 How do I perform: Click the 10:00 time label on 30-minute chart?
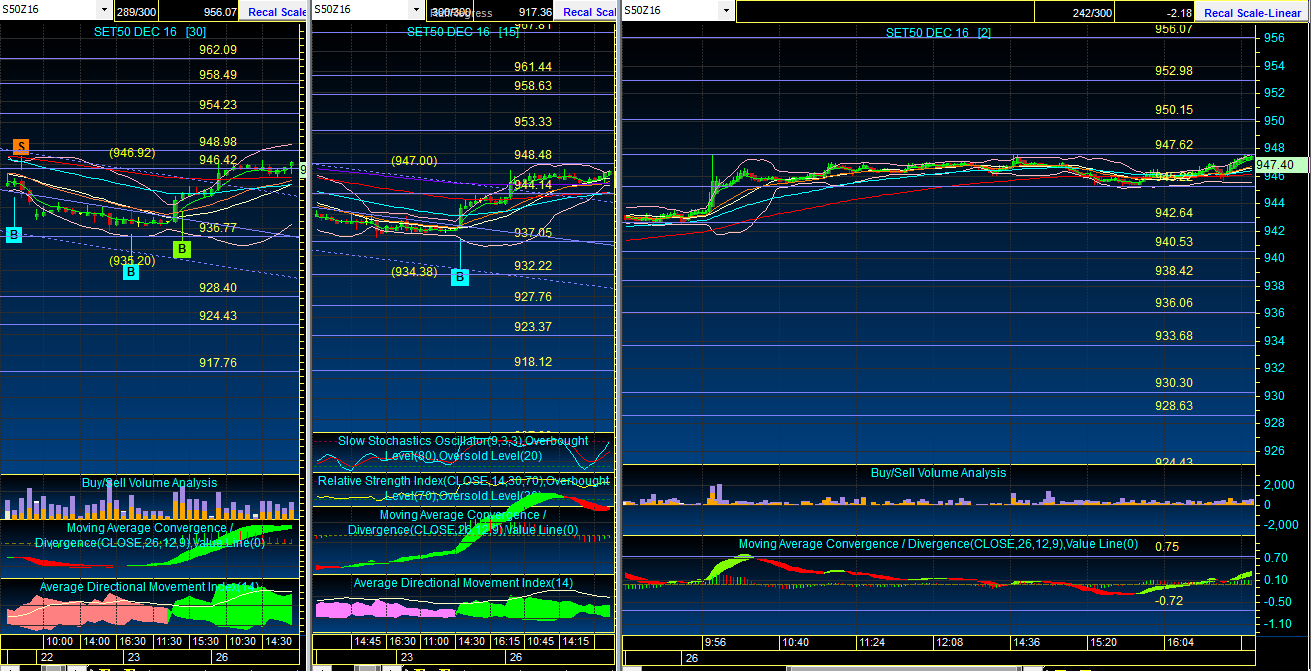[62, 641]
